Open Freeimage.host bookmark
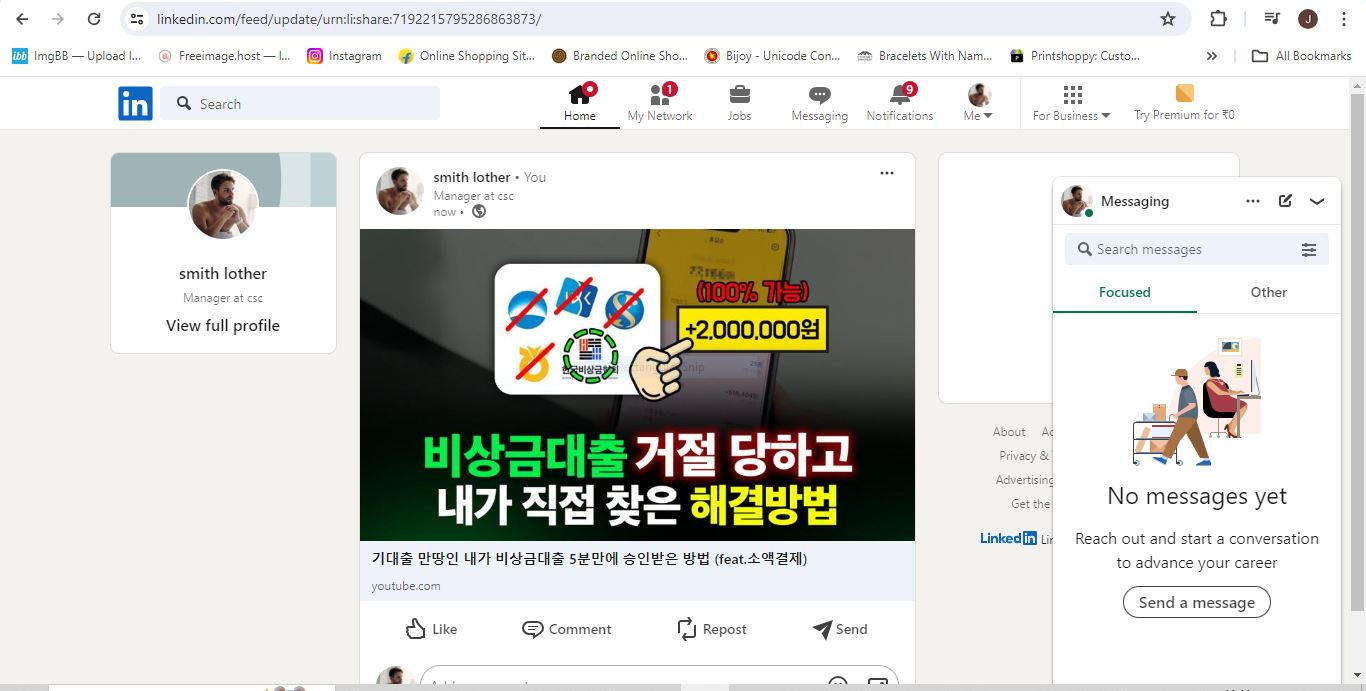 pyautogui.click(x=224, y=56)
